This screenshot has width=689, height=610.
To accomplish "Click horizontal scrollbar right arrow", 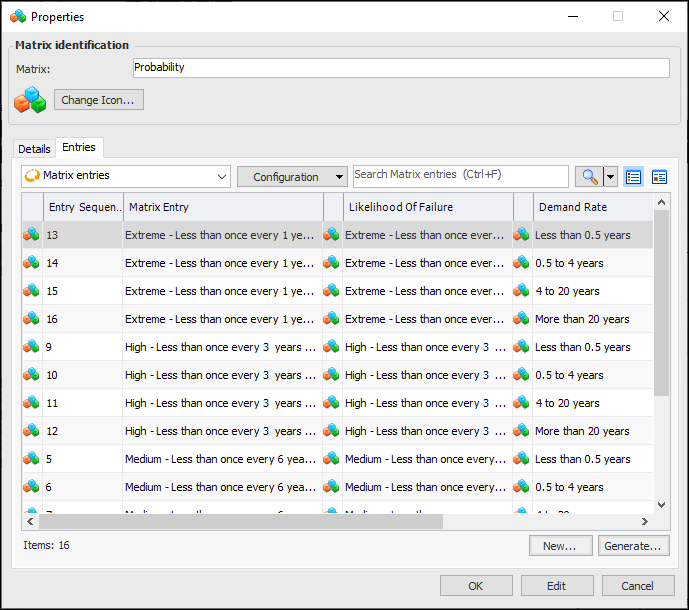I will coord(645,521).
